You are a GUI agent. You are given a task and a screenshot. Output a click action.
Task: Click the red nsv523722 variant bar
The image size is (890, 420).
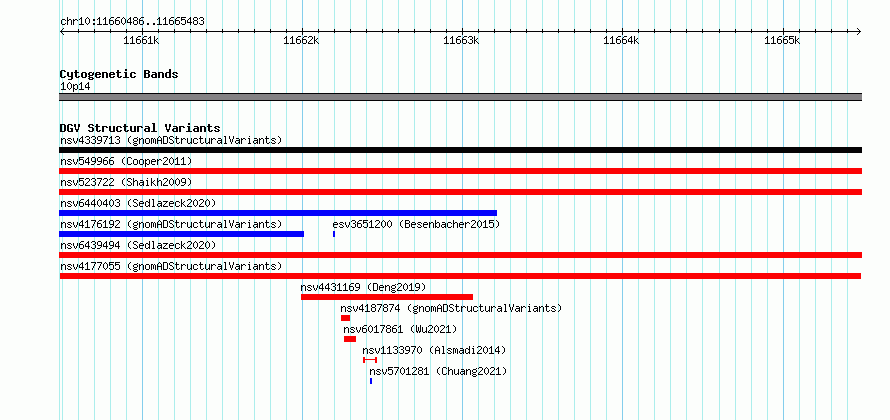tap(460, 192)
